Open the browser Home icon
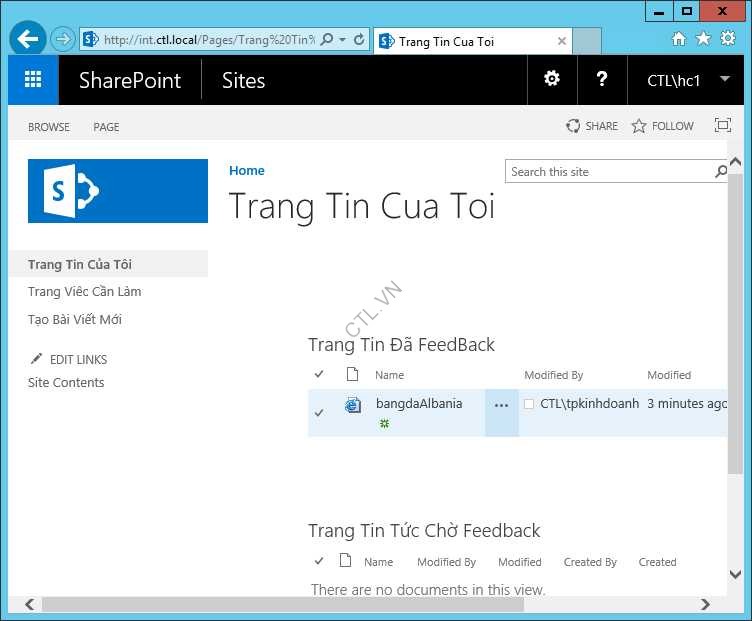The width and height of the screenshot is (752, 621). (x=679, y=39)
